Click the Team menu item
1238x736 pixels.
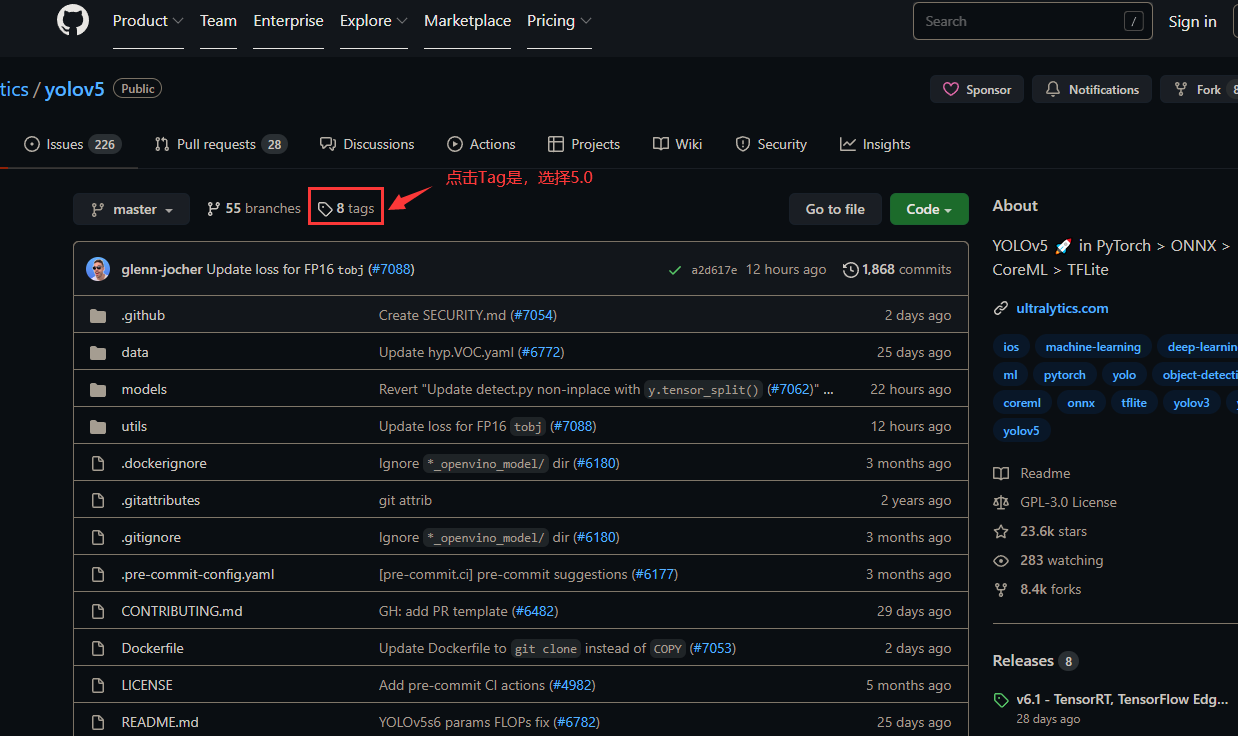pyautogui.click(x=218, y=21)
